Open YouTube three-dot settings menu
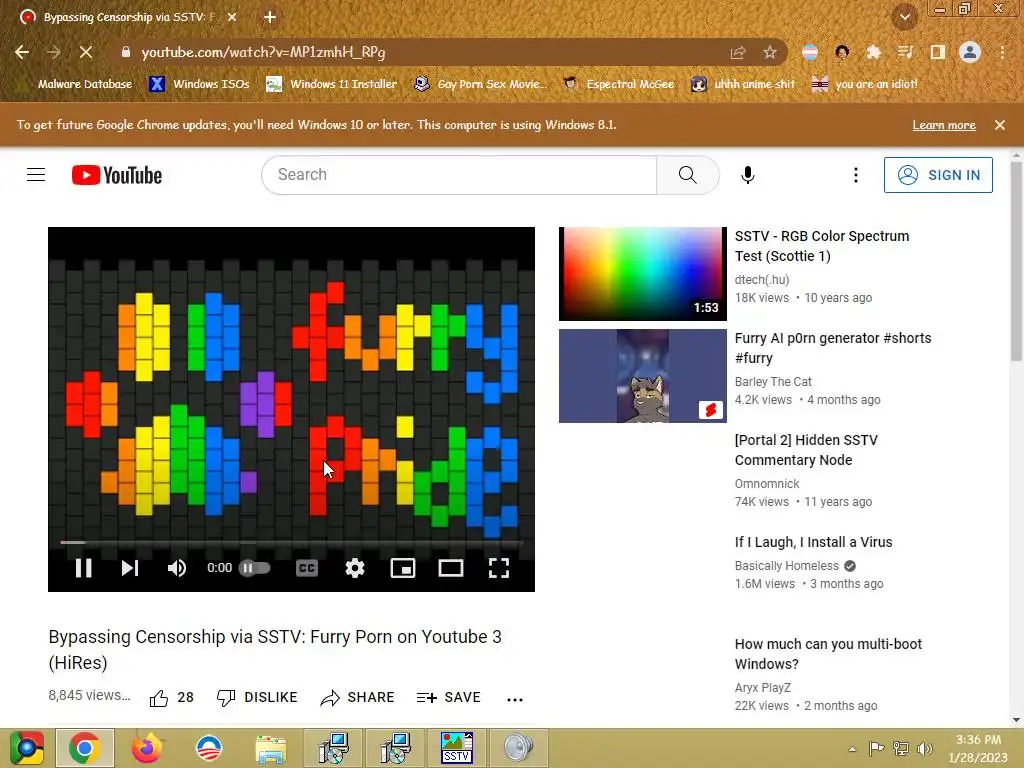The width and height of the screenshot is (1024, 768). point(856,175)
